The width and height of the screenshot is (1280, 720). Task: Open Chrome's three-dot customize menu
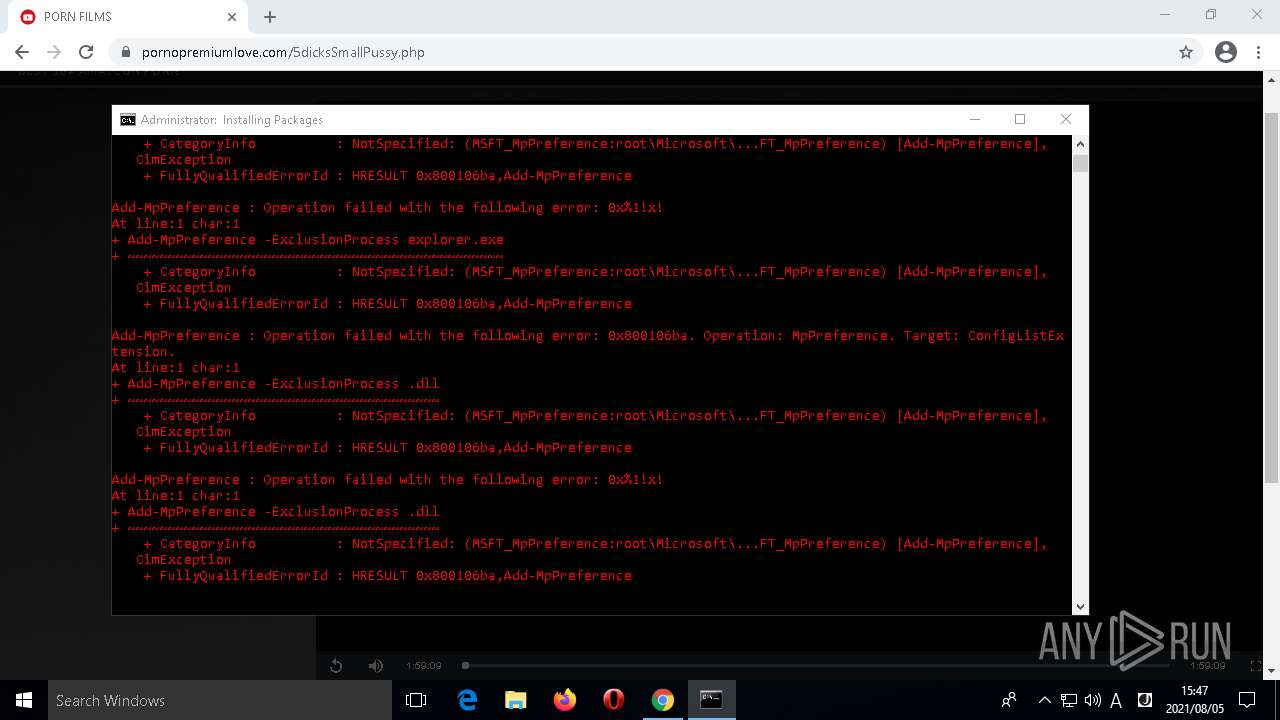pos(1258,52)
